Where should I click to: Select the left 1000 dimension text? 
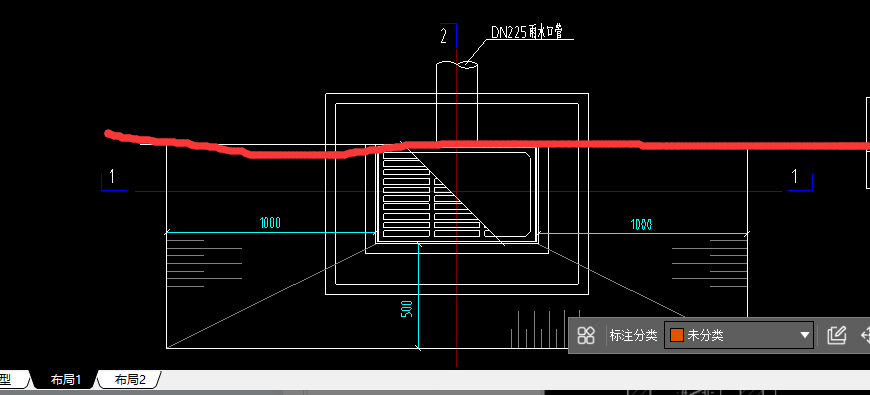270,223
